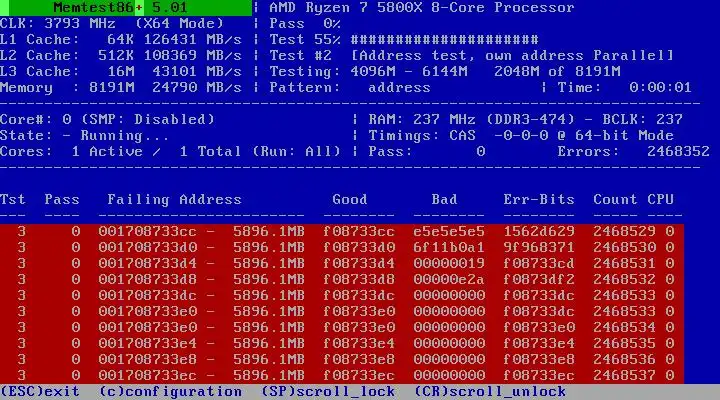Select failing address 001708733ec
Image resolution: width=720 pixels, height=400 pixels.
coord(147,376)
